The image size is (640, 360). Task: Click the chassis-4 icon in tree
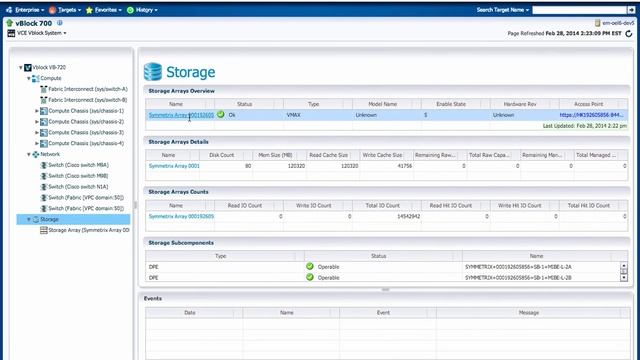pyautogui.click(x=44, y=143)
